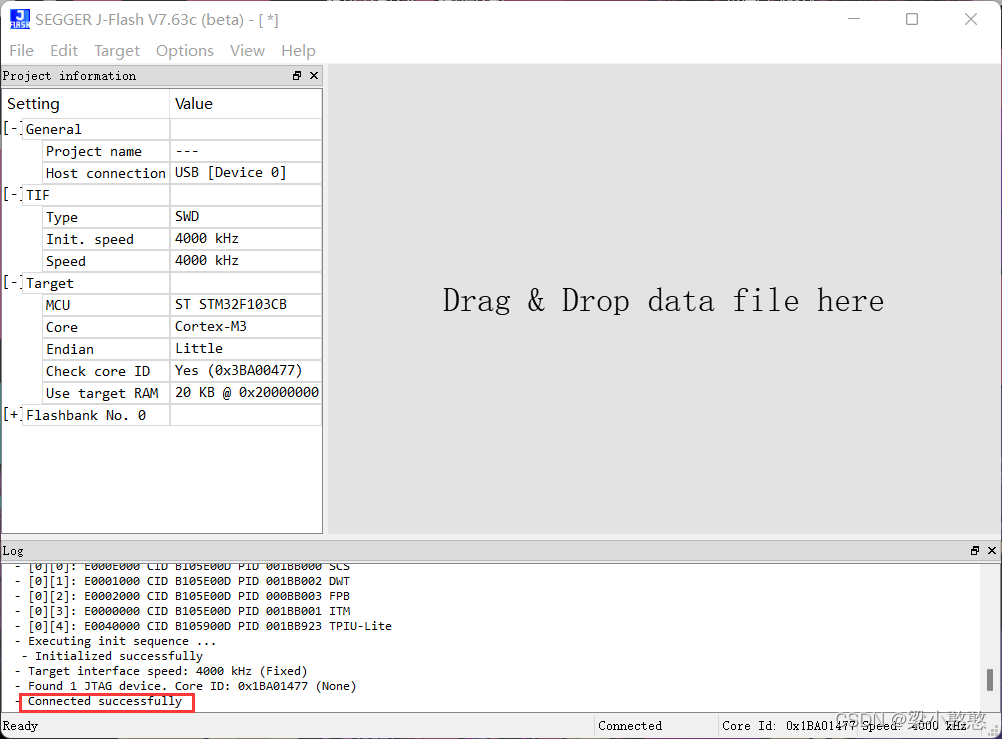Select the Type setting under TIF

[x=182, y=217]
